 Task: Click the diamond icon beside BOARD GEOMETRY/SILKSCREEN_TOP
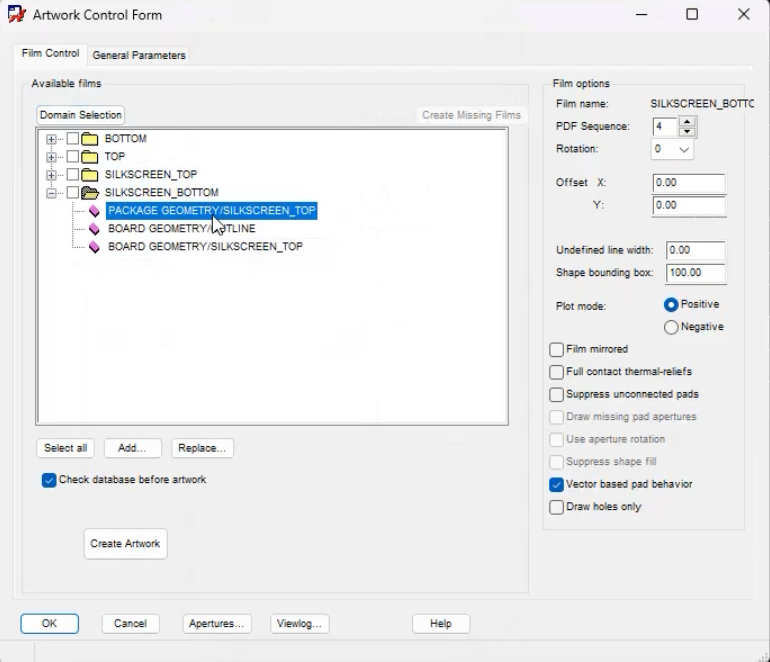point(94,247)
